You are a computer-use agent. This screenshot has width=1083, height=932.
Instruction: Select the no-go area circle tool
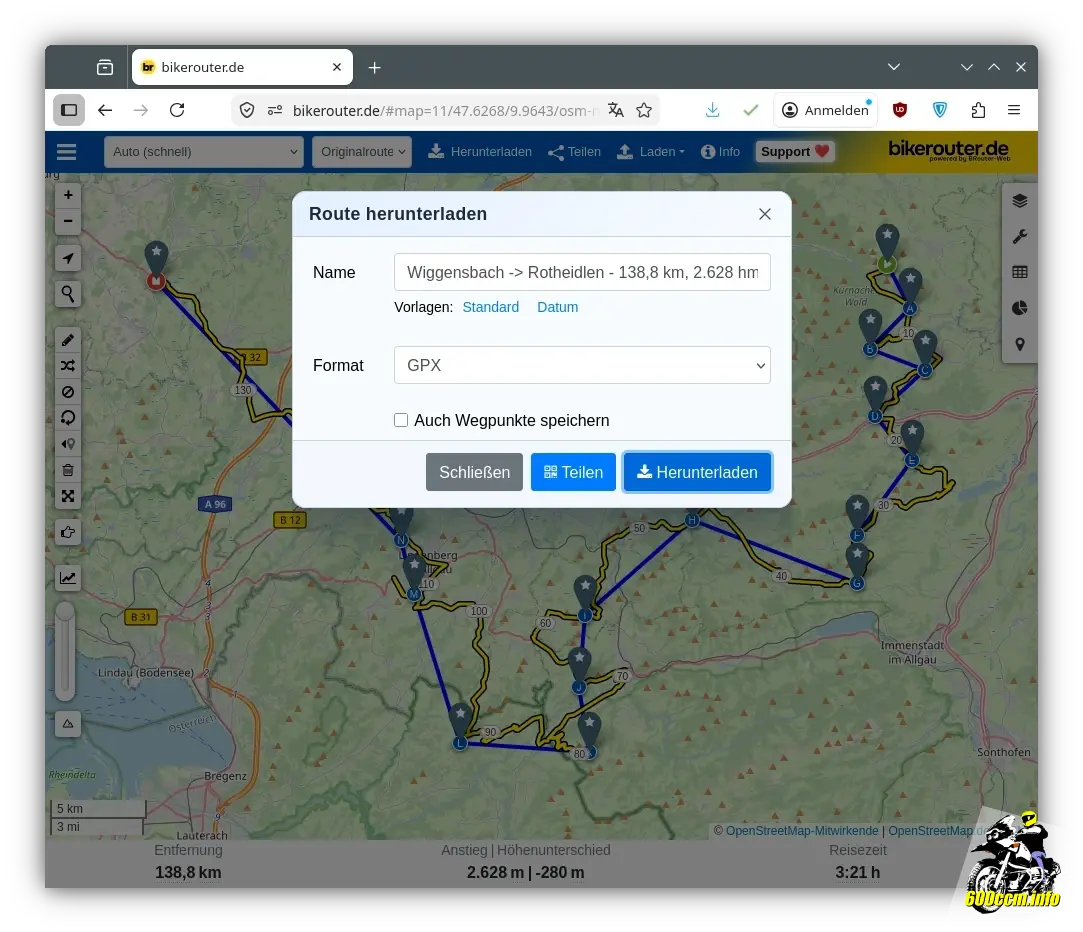[68, 392]
